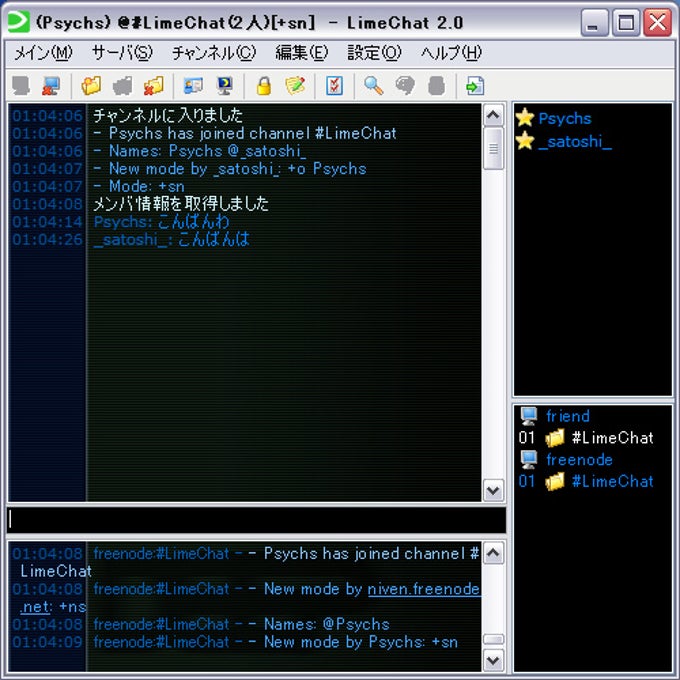This screenshot has height=680, width=680.
Task: Click the 'Names: Psychs @_satoshi_' log line
Action: click(x=200, y=151)
